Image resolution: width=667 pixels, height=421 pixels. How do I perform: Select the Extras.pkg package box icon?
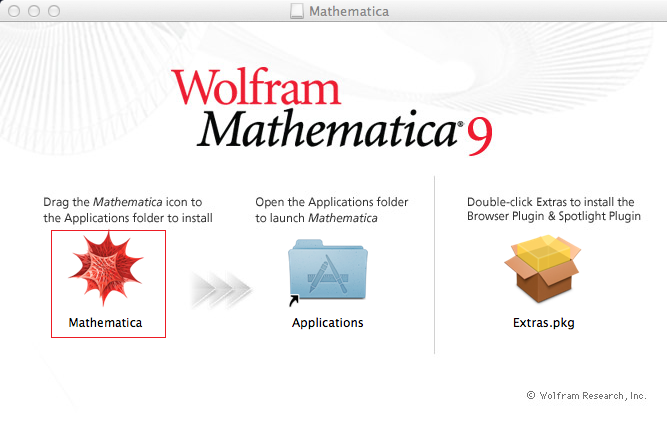(543, 269)
